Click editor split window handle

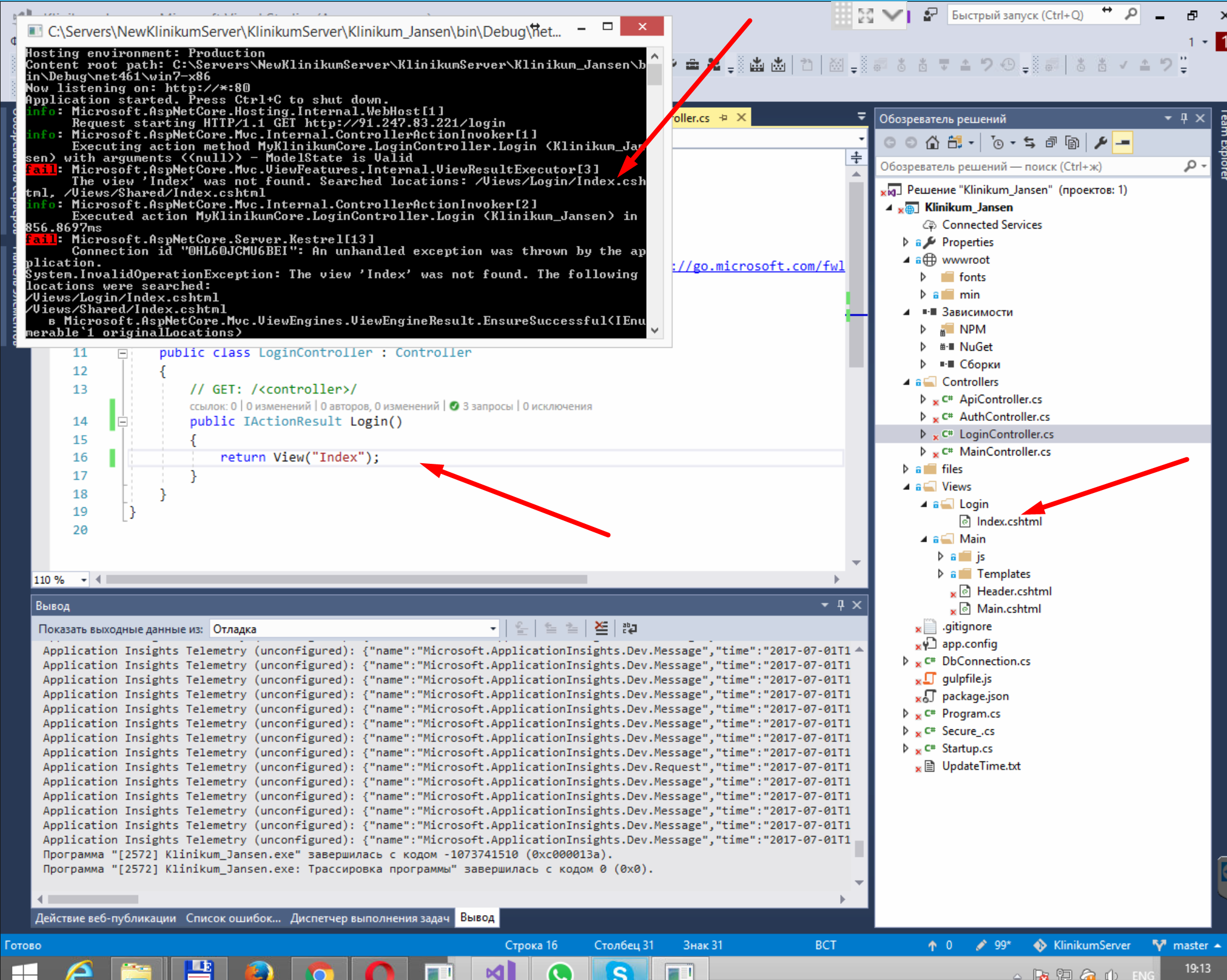[x=856, y=158]
